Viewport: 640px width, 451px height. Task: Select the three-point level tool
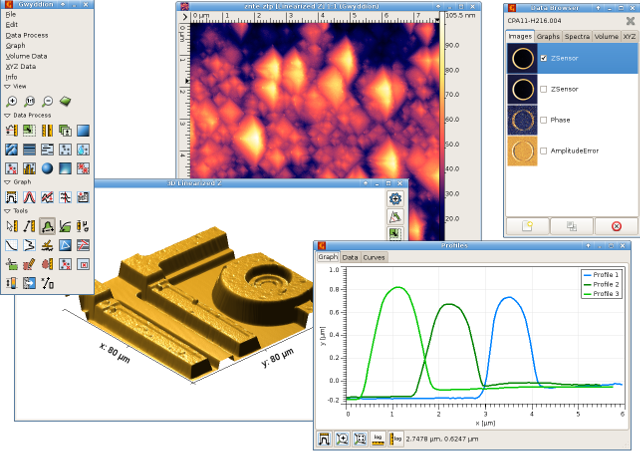pos(47,245)
